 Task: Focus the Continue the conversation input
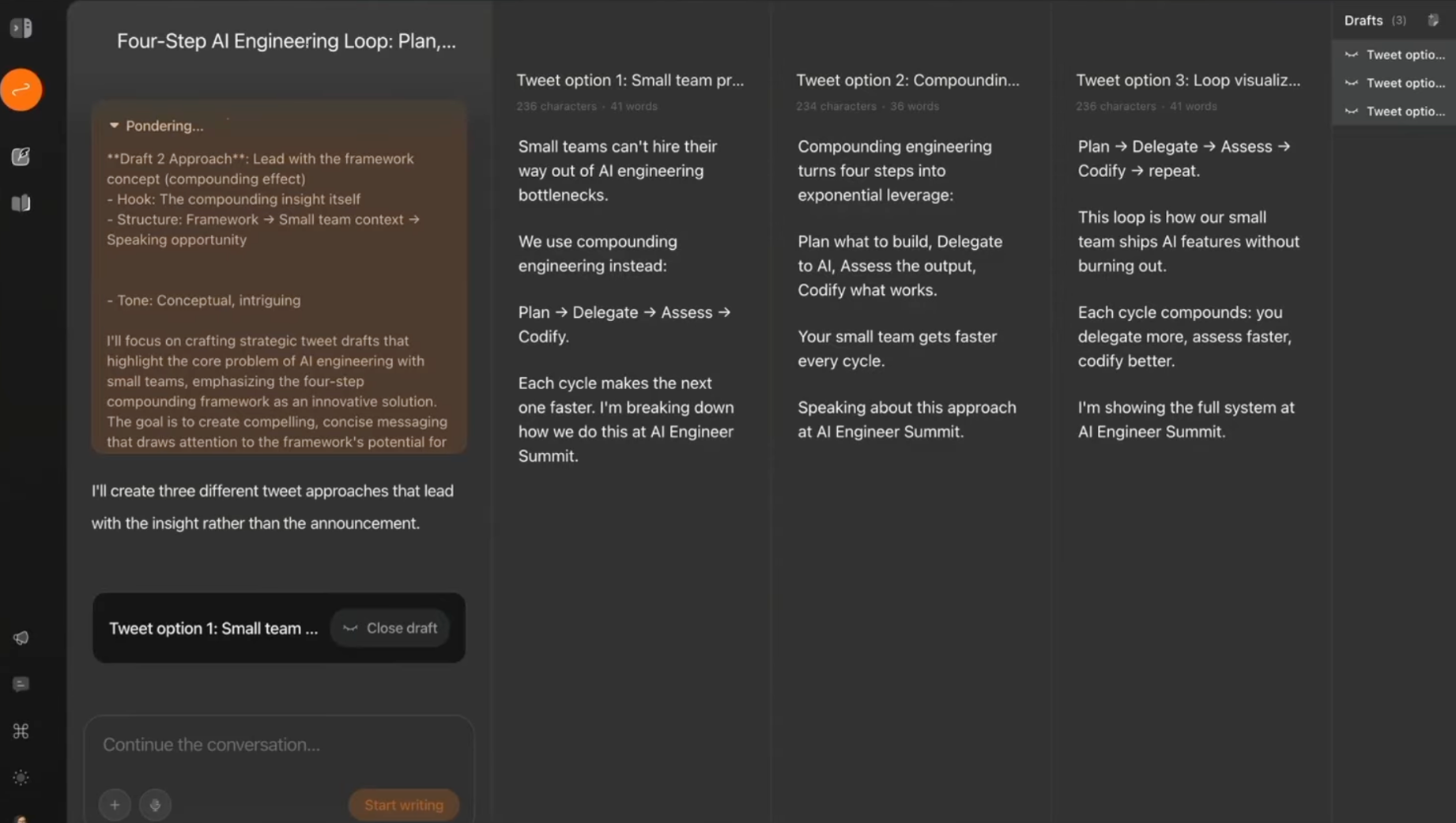[x=278, y=745]
